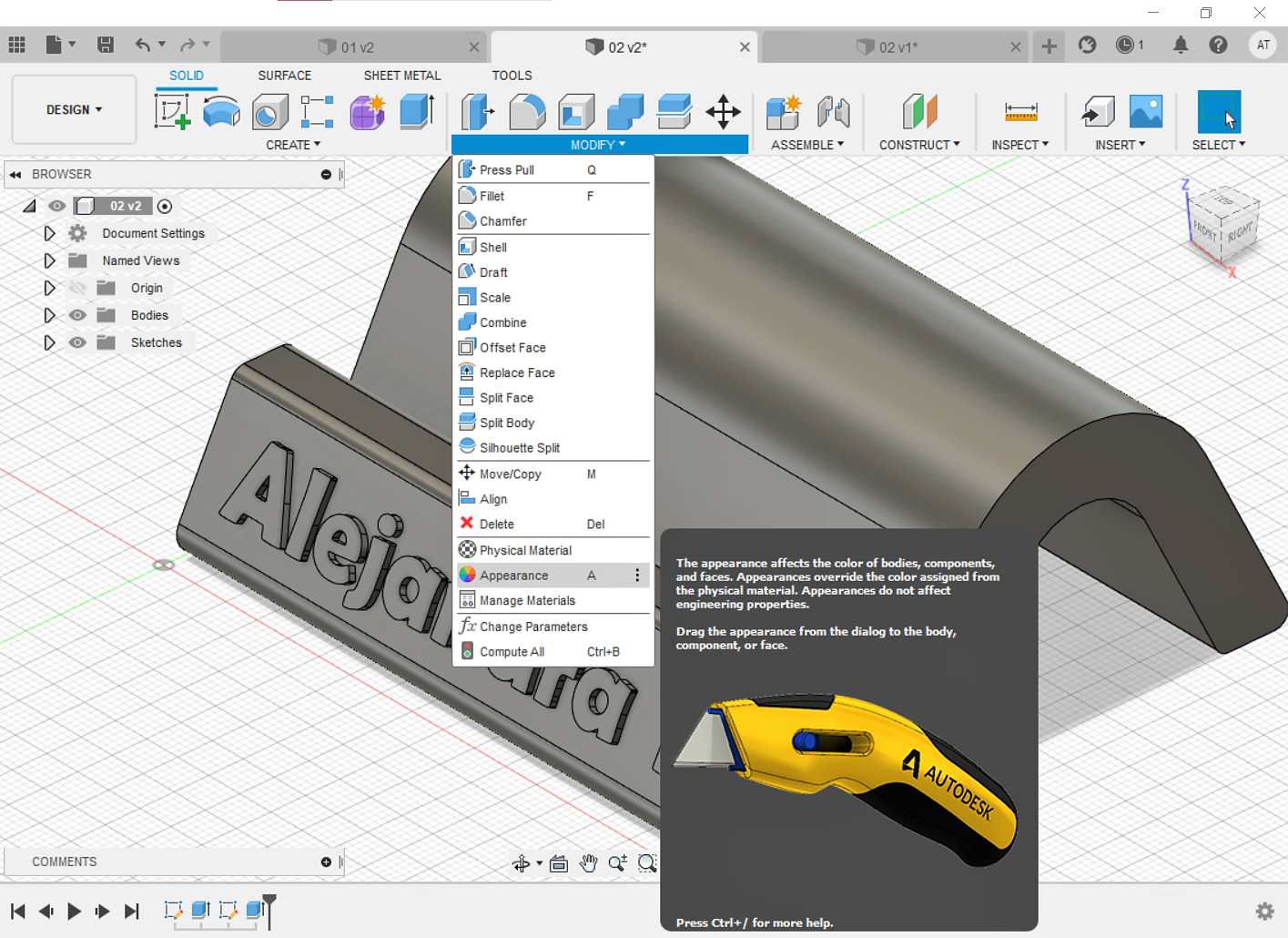The height and width of the screenshot is (938, 1288).
Task: Click the Save icon
Action: 106,45
